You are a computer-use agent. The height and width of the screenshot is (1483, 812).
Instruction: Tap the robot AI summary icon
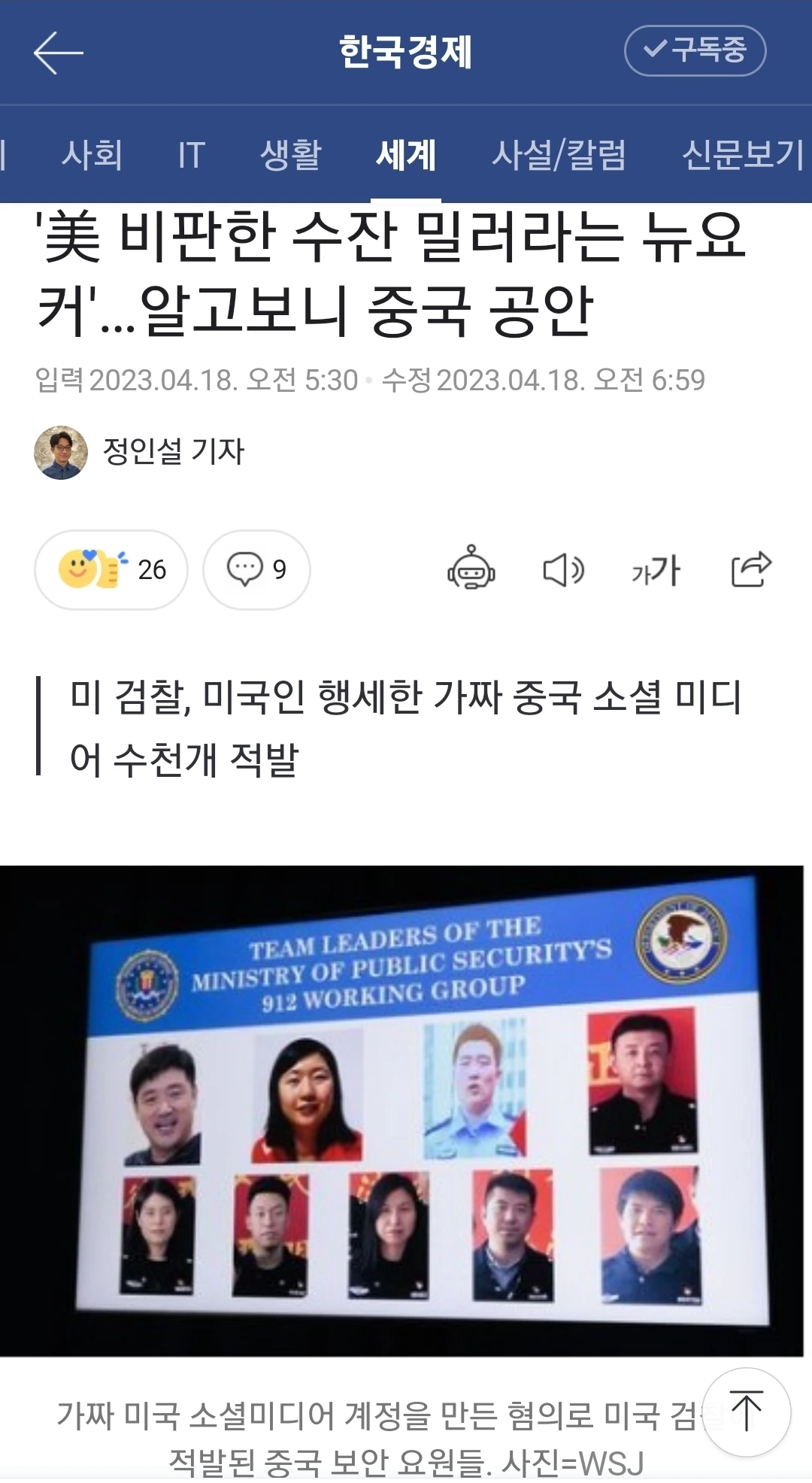point(471,569)
